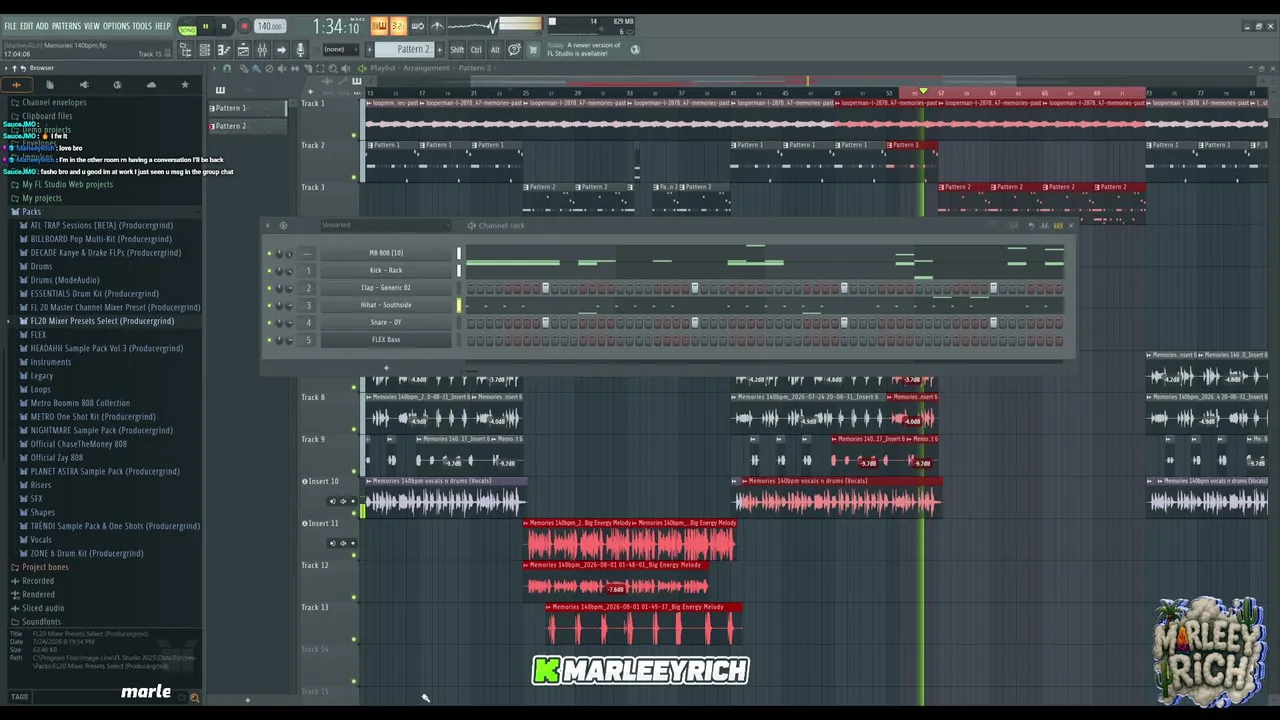This screenshot has width=1280, height=720.
Task: Mute the FLEX Bass channel LED
Action: [269, 340]
